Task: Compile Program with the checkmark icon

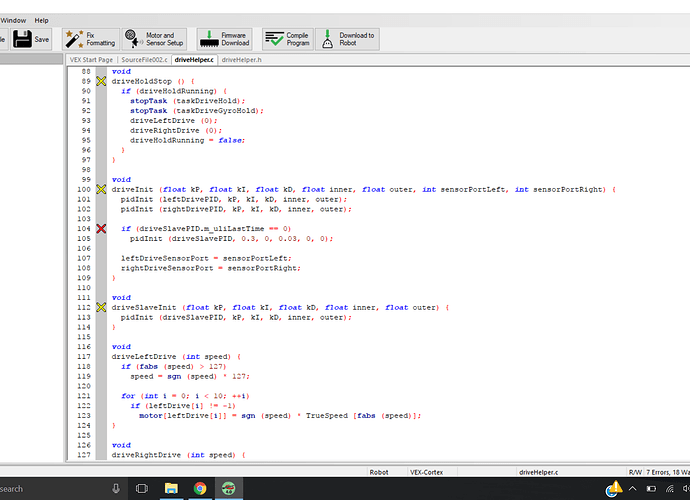Action: [x=288, y=39]
